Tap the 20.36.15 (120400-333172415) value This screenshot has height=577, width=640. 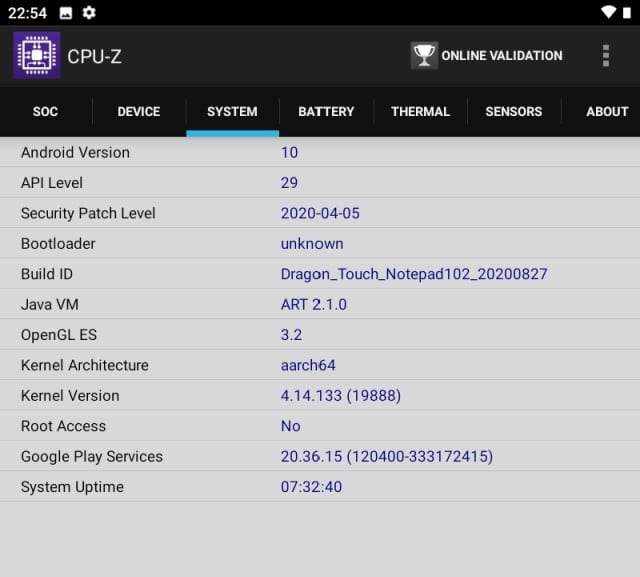[x=387, y=456]
